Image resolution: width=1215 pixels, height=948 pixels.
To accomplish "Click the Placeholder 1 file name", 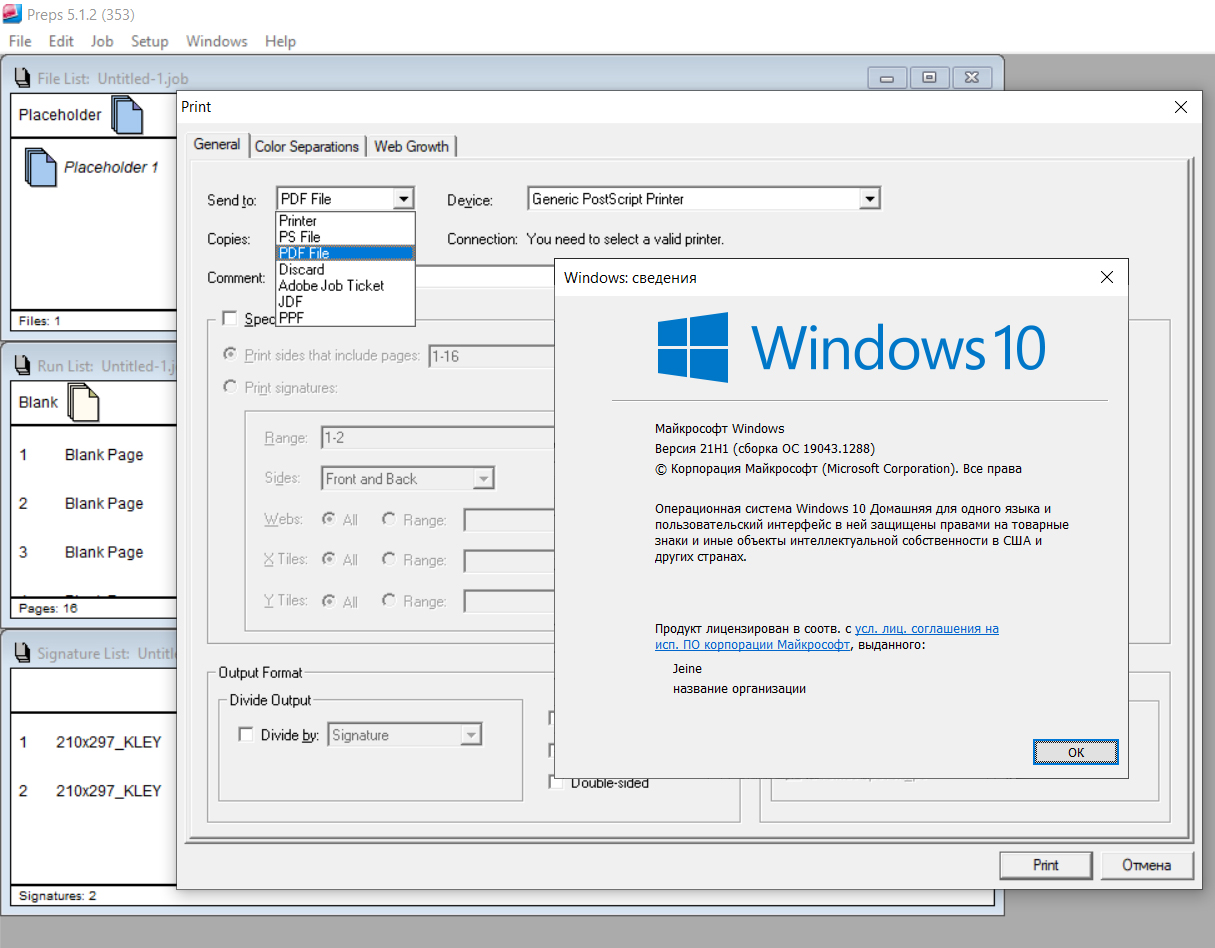I will click(x=111, y=168).
